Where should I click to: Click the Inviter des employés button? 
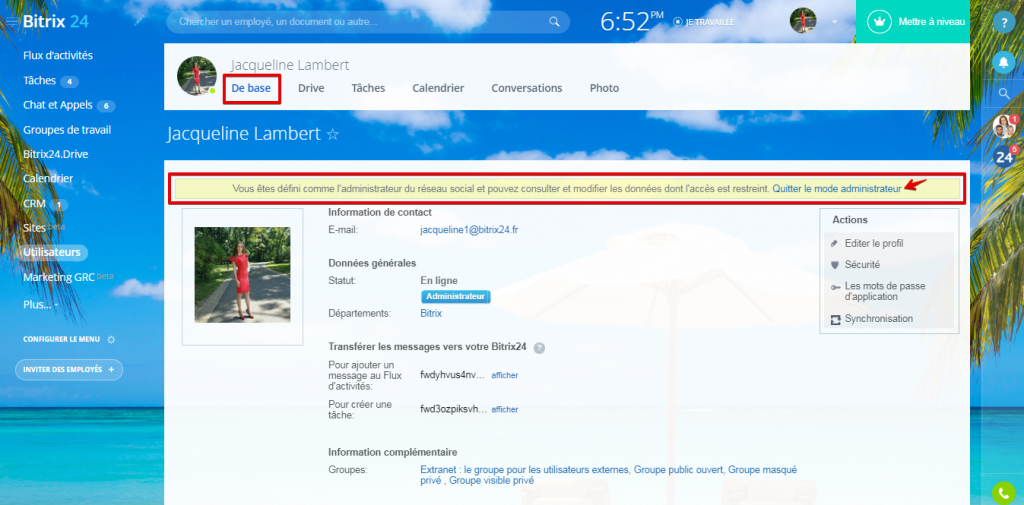click(69, 370)
